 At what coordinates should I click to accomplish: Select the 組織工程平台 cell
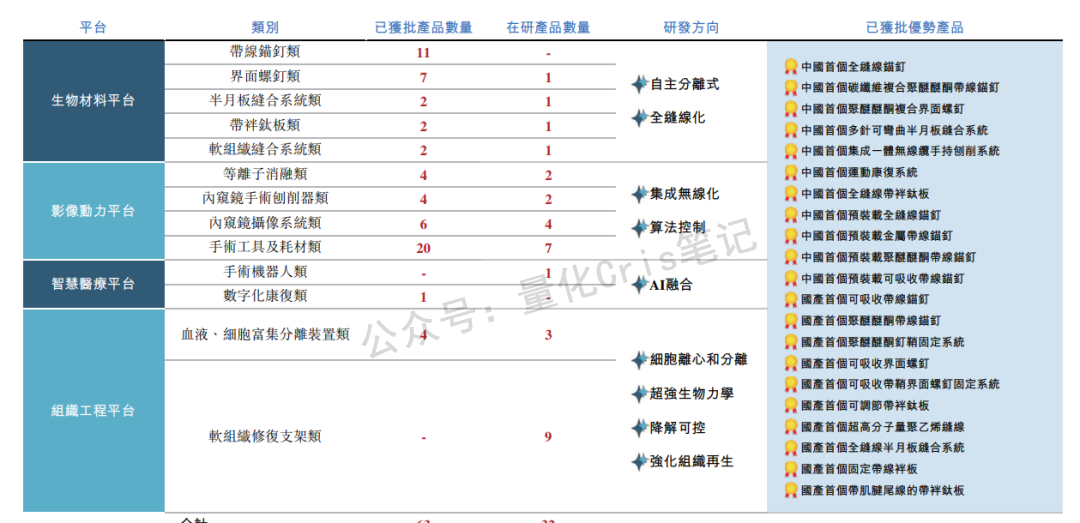coord(94,411)
